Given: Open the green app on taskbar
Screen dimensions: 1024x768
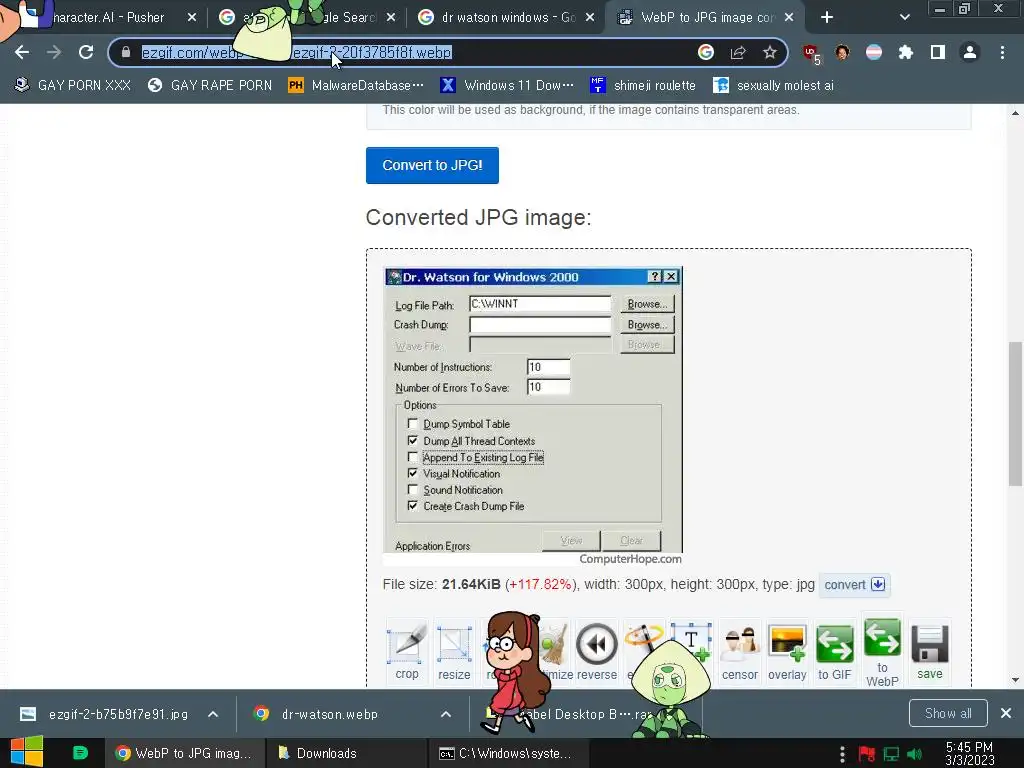Looking at the screenshot, I should tap(80, 753).
